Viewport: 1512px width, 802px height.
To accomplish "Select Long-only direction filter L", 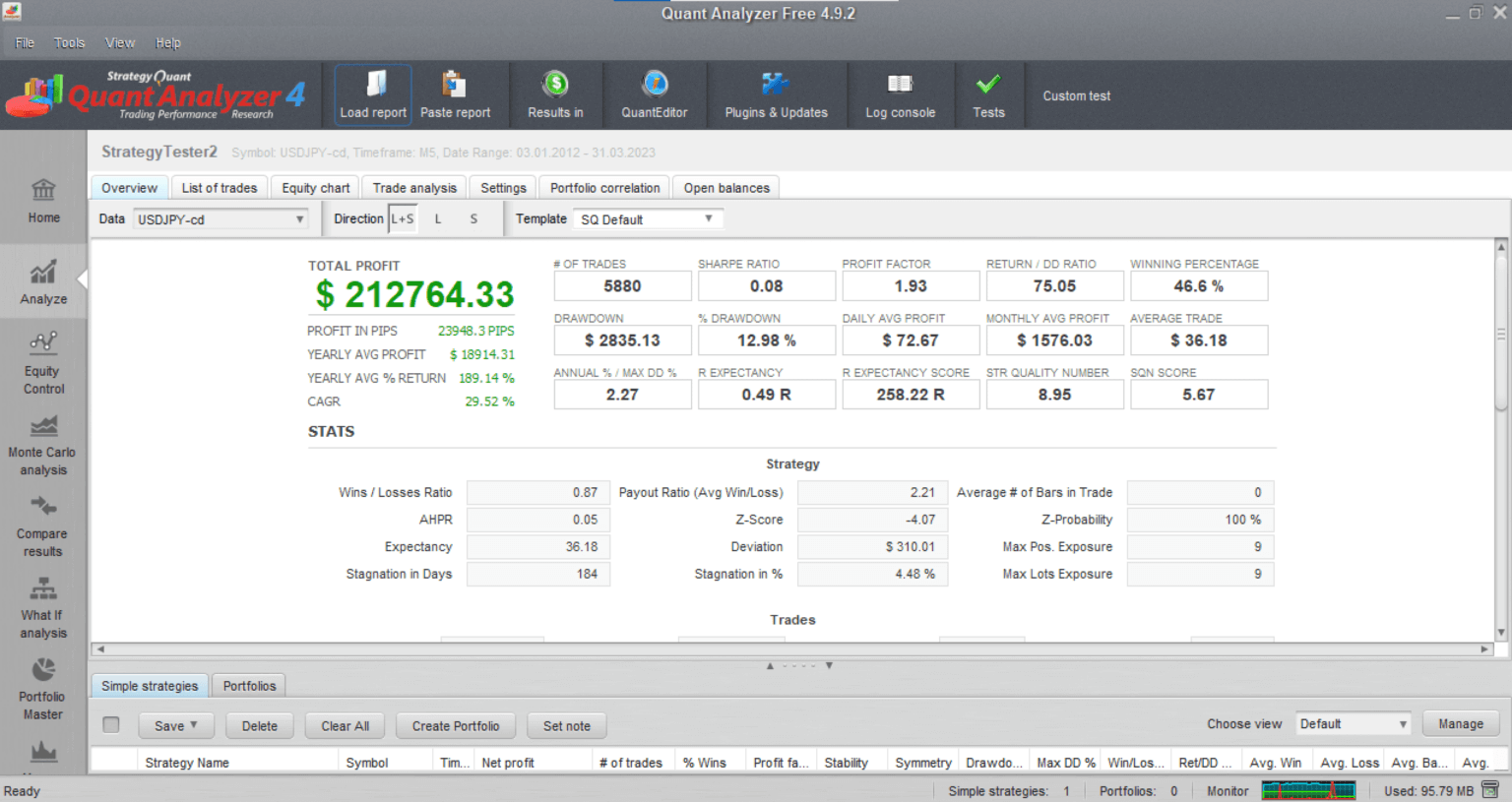I will pyautogui.click(x=437, y=218).
